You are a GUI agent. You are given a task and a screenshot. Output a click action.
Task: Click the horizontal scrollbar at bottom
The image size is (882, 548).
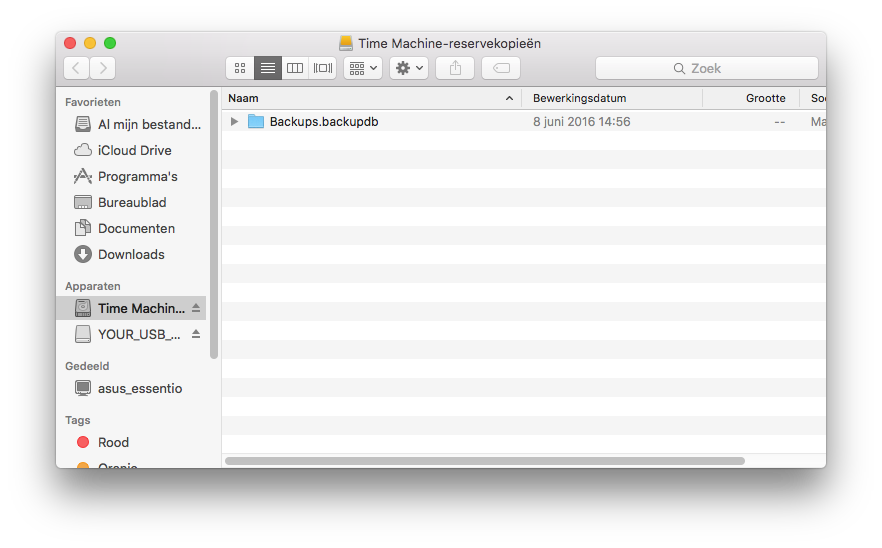tap(485, 461)
